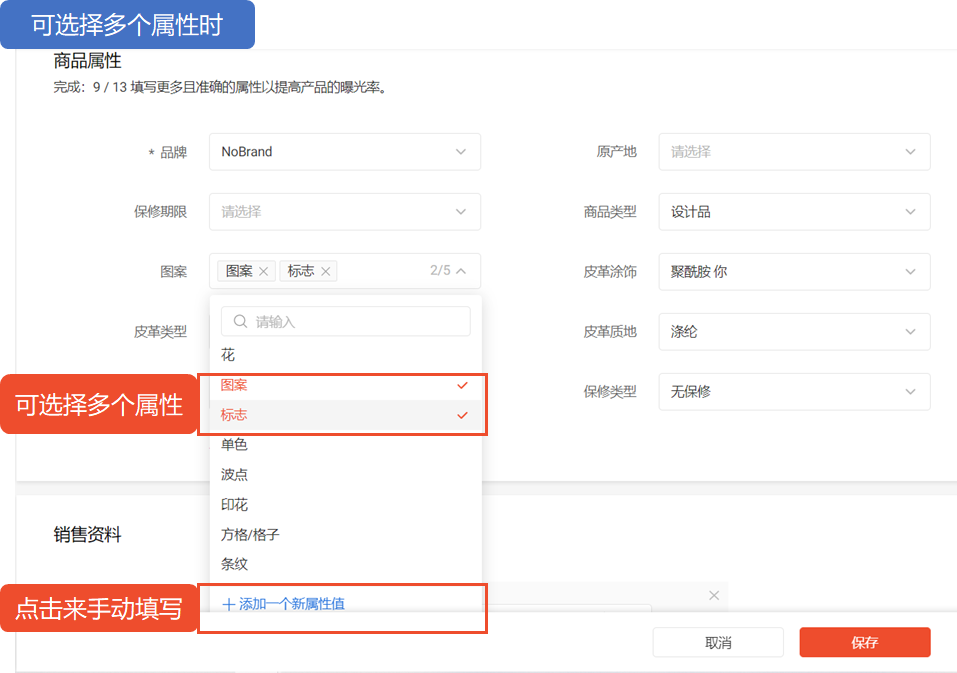Remove the 标志 tag from selection
The image size is (957, 673).
[325, 271]
